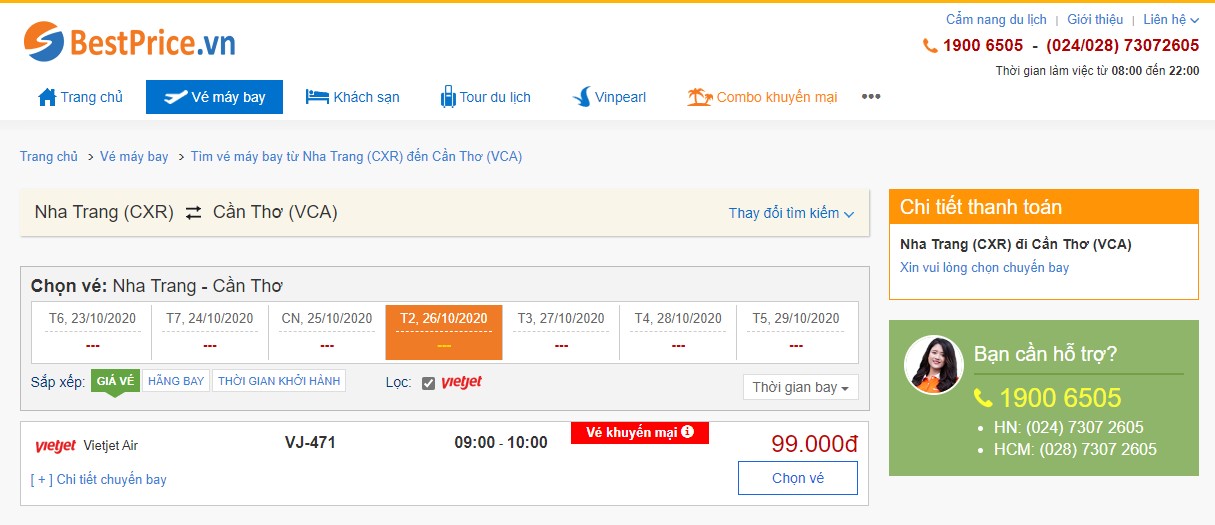Open the Khách sạn nav tab
The width and height of the screenshot is (1215, 525).
[352, 97]
